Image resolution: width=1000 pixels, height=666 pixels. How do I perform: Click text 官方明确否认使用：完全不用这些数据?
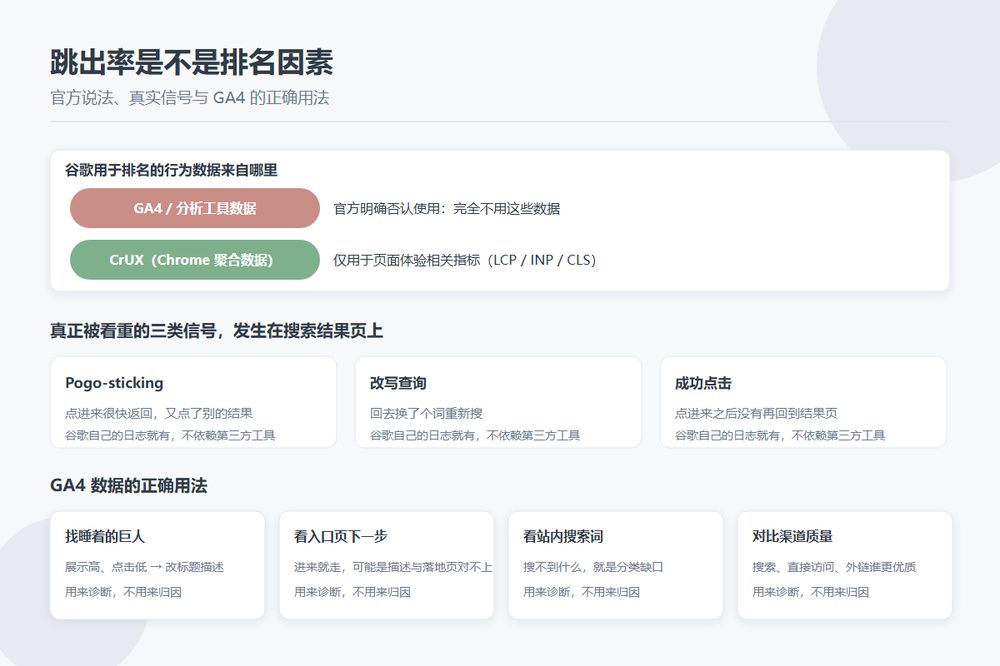click(x=446, y=209)
